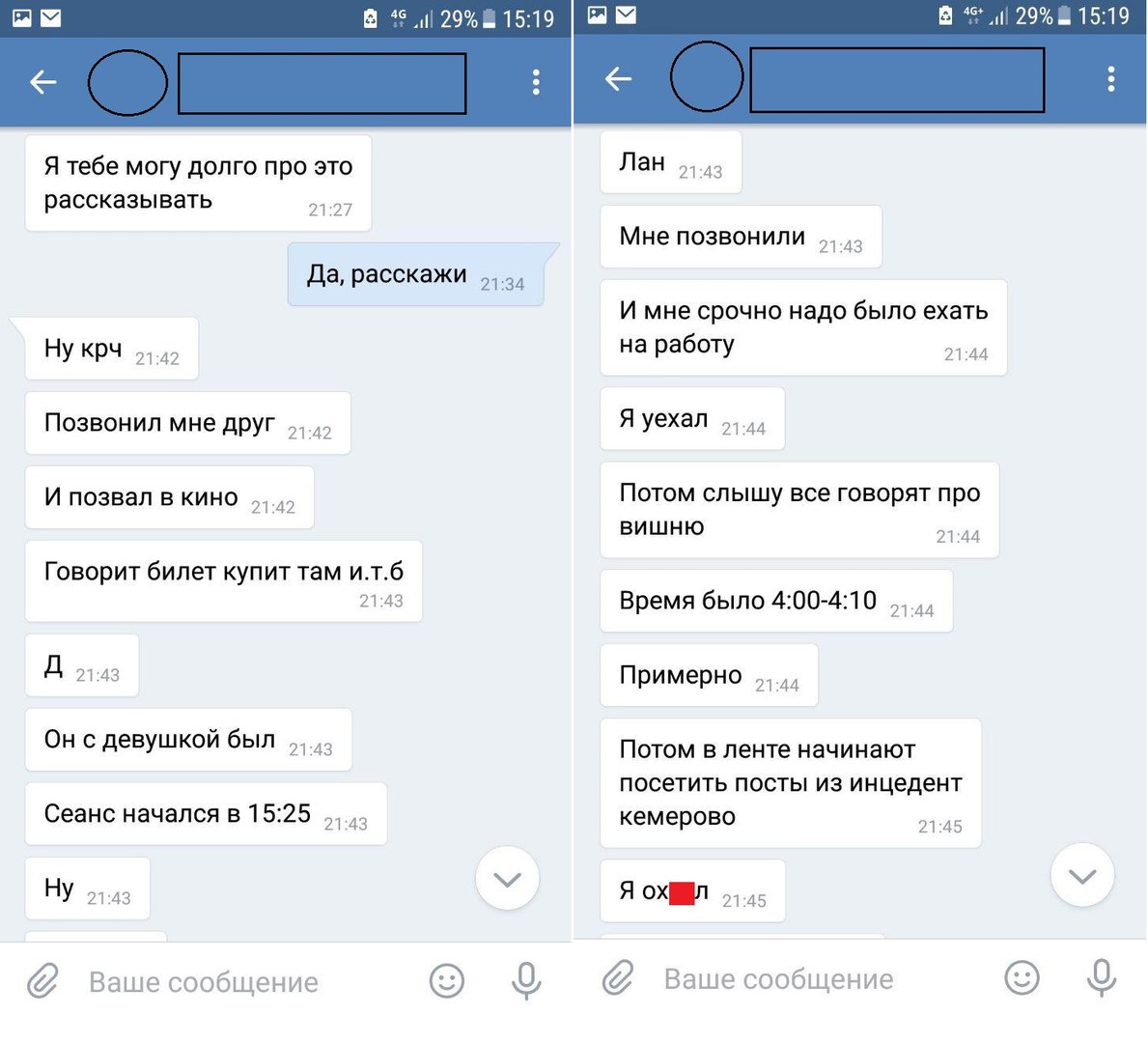Image resolution: width=1148 pixels, height=1043 pixels.
Task: Open the emoji picker in the right chat
Action: (x=1022, y=977)
